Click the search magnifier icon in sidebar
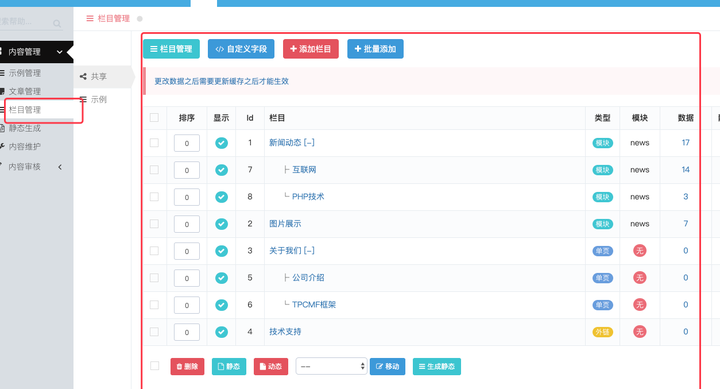Screen dimensions: 720x389 pos(57,23)
